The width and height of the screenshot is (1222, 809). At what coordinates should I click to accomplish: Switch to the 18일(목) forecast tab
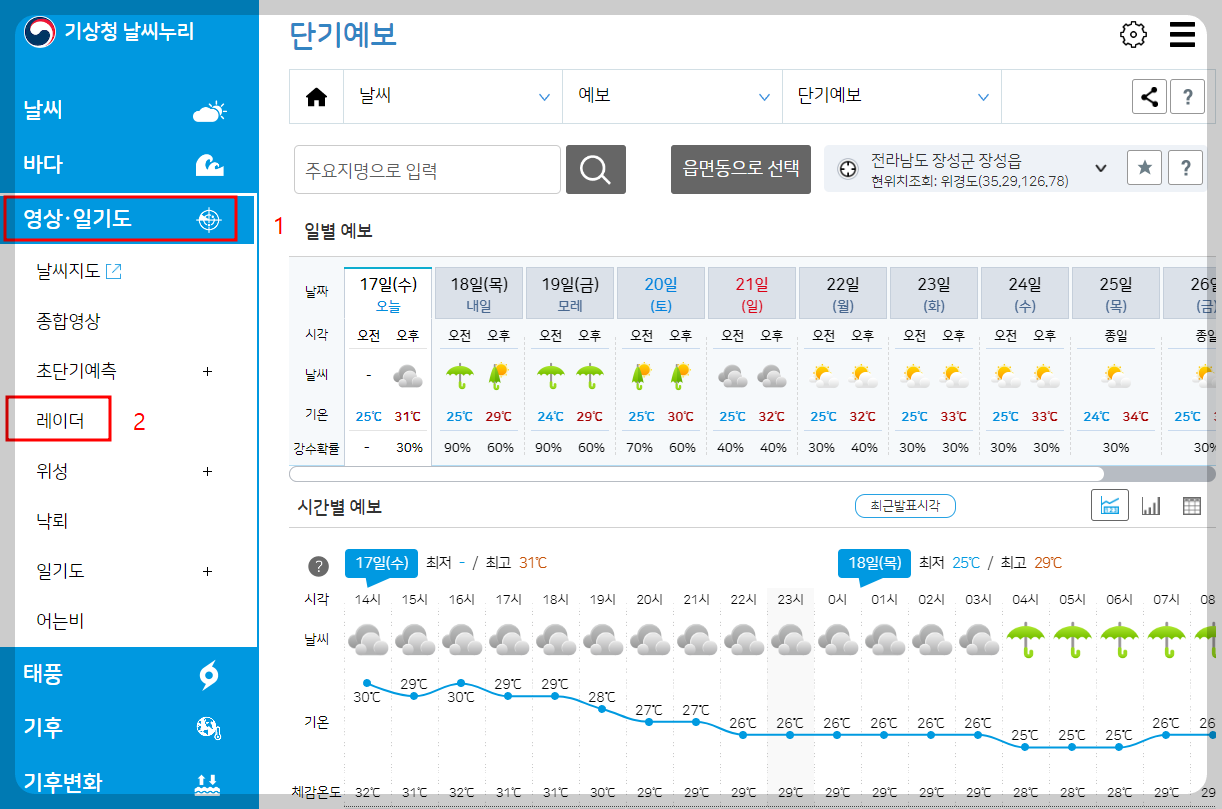pyautogui.click(x=478, y=292)
